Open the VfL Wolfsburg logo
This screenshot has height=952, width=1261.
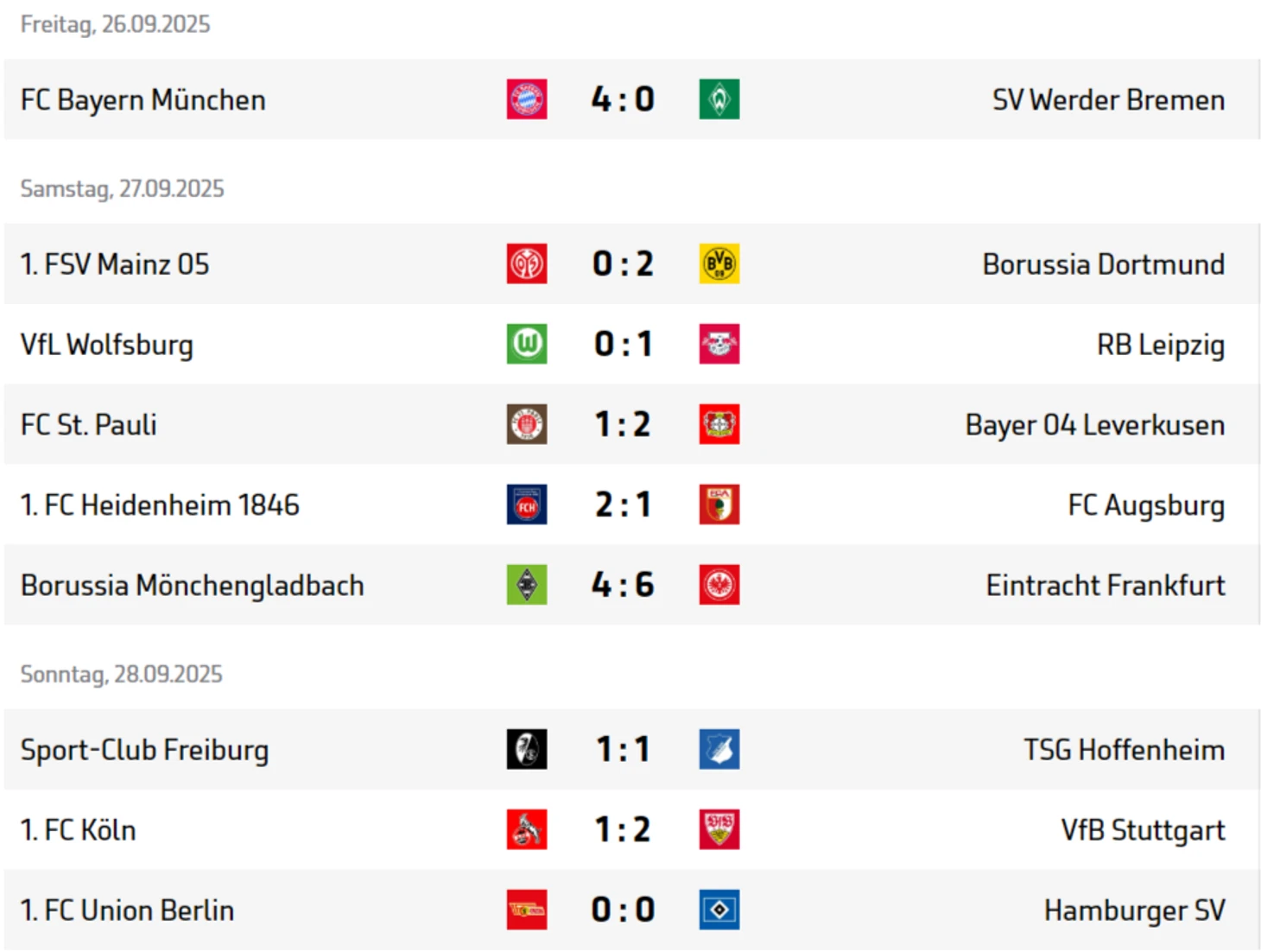pos(527,344)
